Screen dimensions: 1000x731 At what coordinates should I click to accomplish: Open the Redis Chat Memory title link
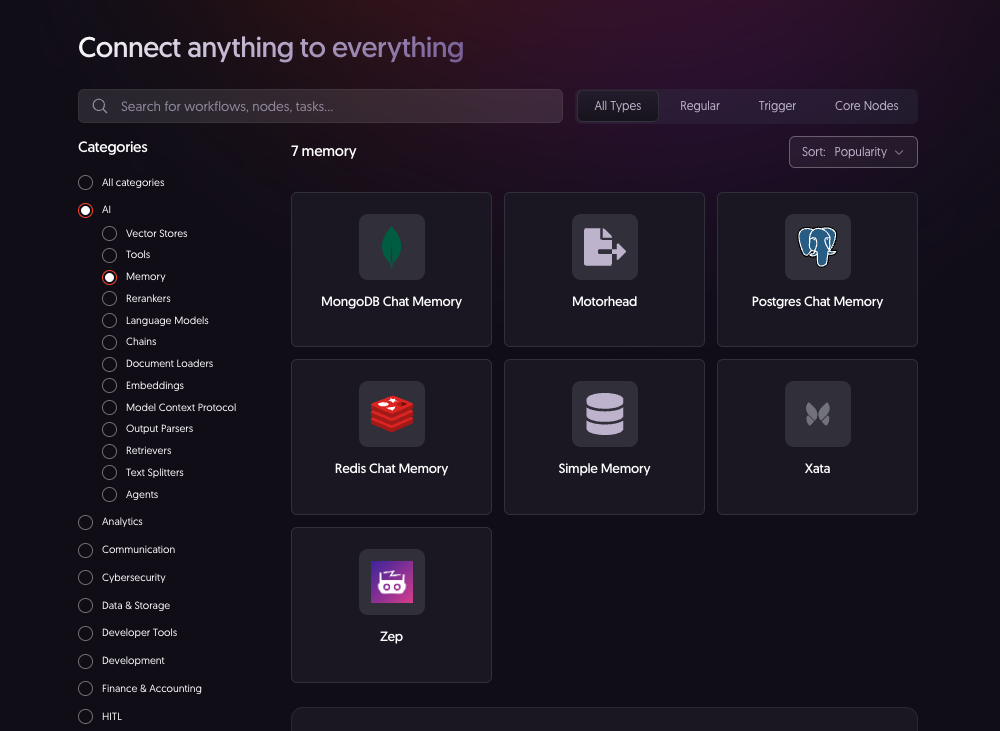coord(392,469)
